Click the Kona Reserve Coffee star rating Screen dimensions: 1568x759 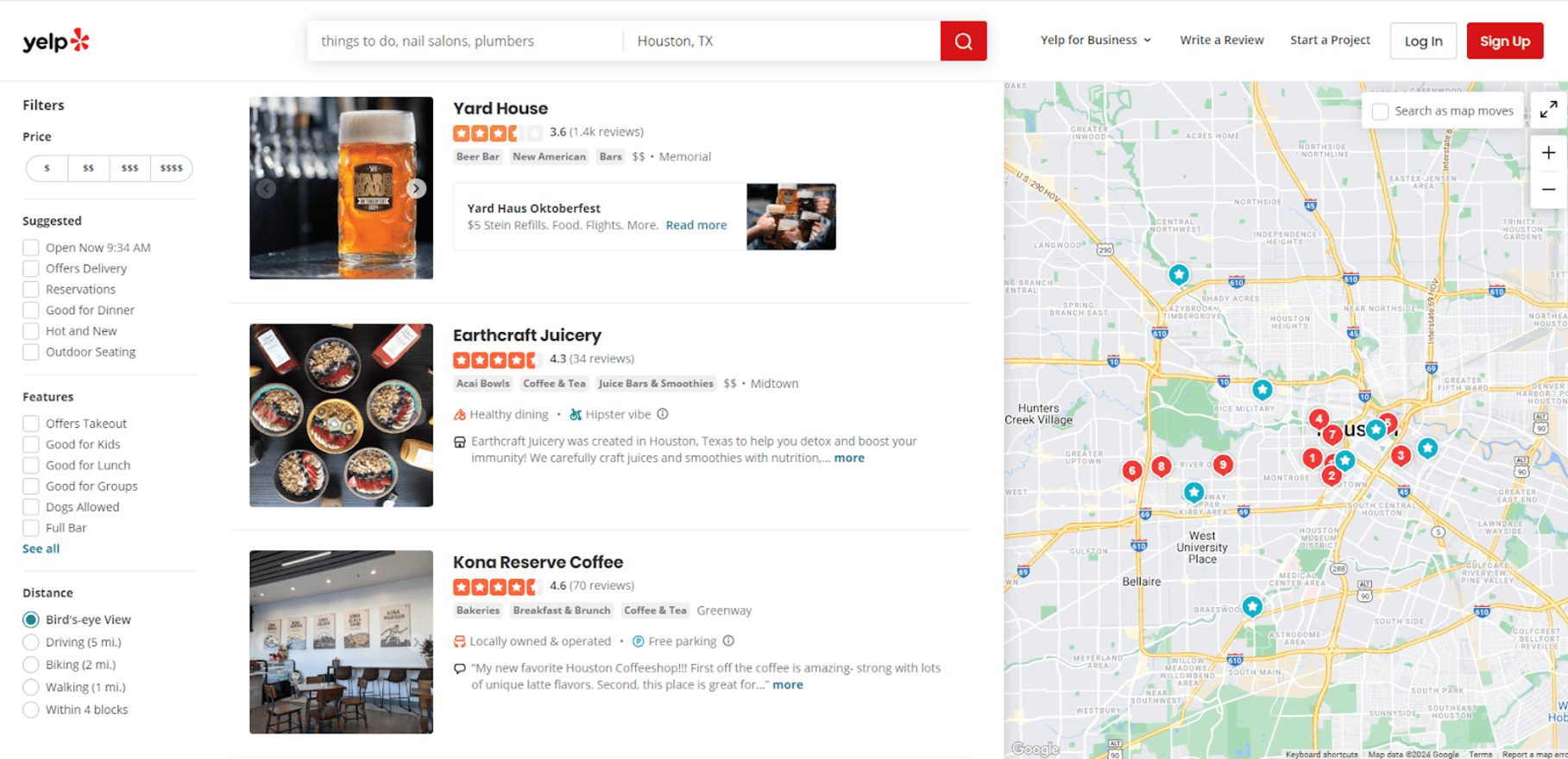tap(498, 586)
